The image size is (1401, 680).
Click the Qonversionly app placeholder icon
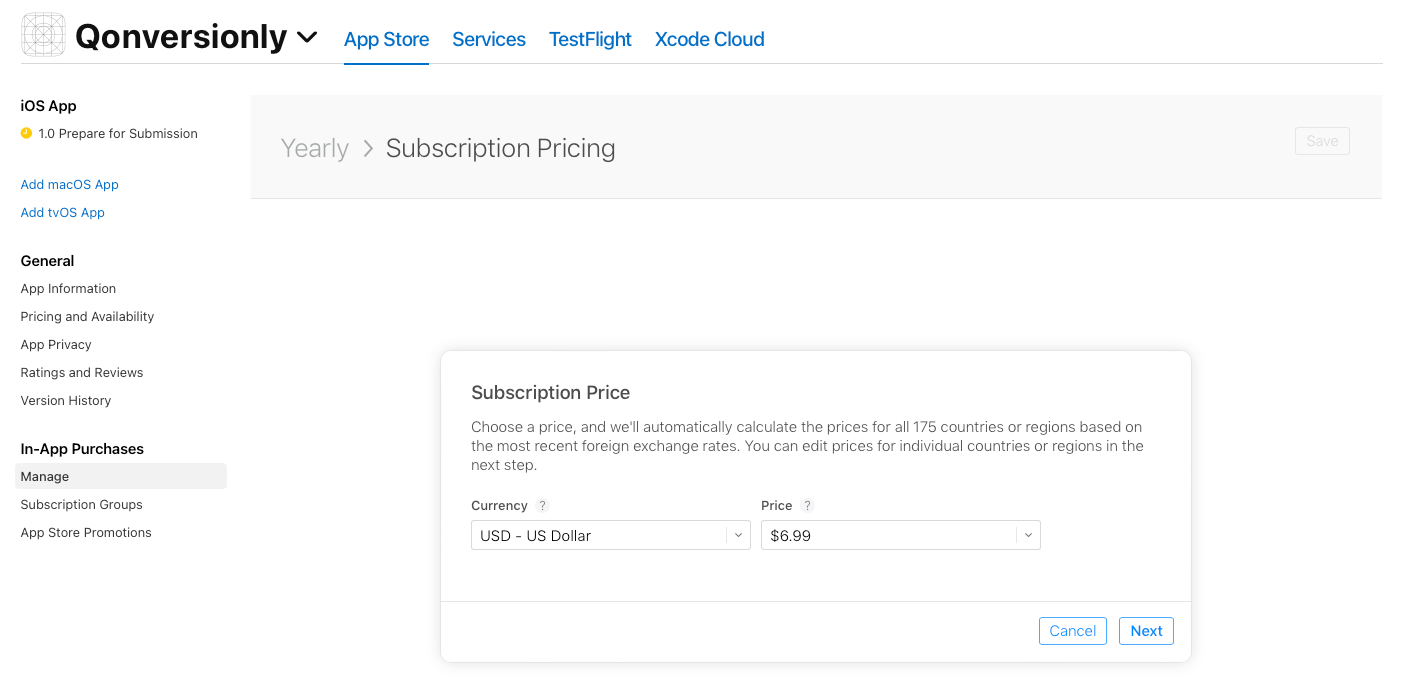pos(43,35)
